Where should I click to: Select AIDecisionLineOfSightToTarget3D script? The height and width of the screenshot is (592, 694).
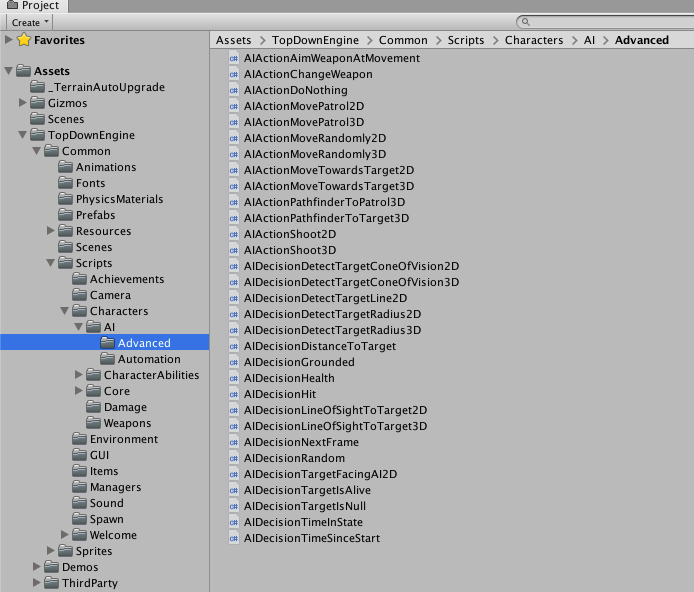[x=335, y=427]
